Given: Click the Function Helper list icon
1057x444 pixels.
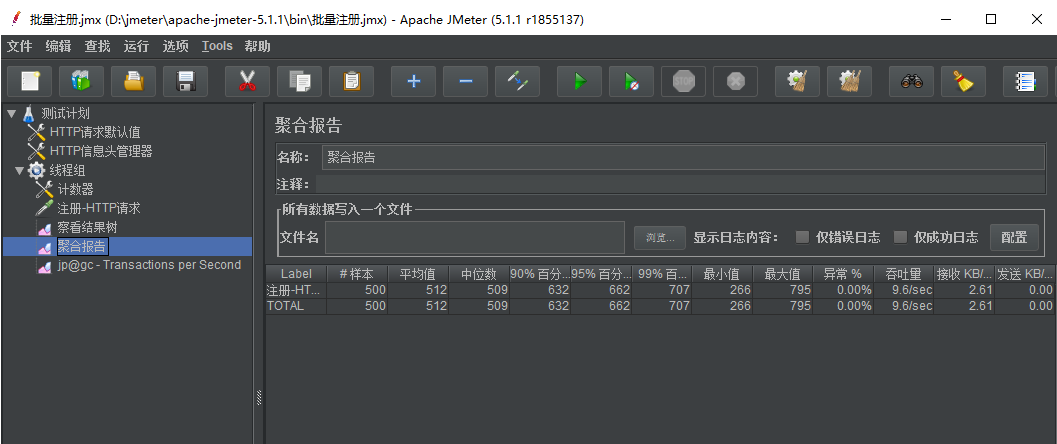Looking at the screenshot, I should [1025, 82].
